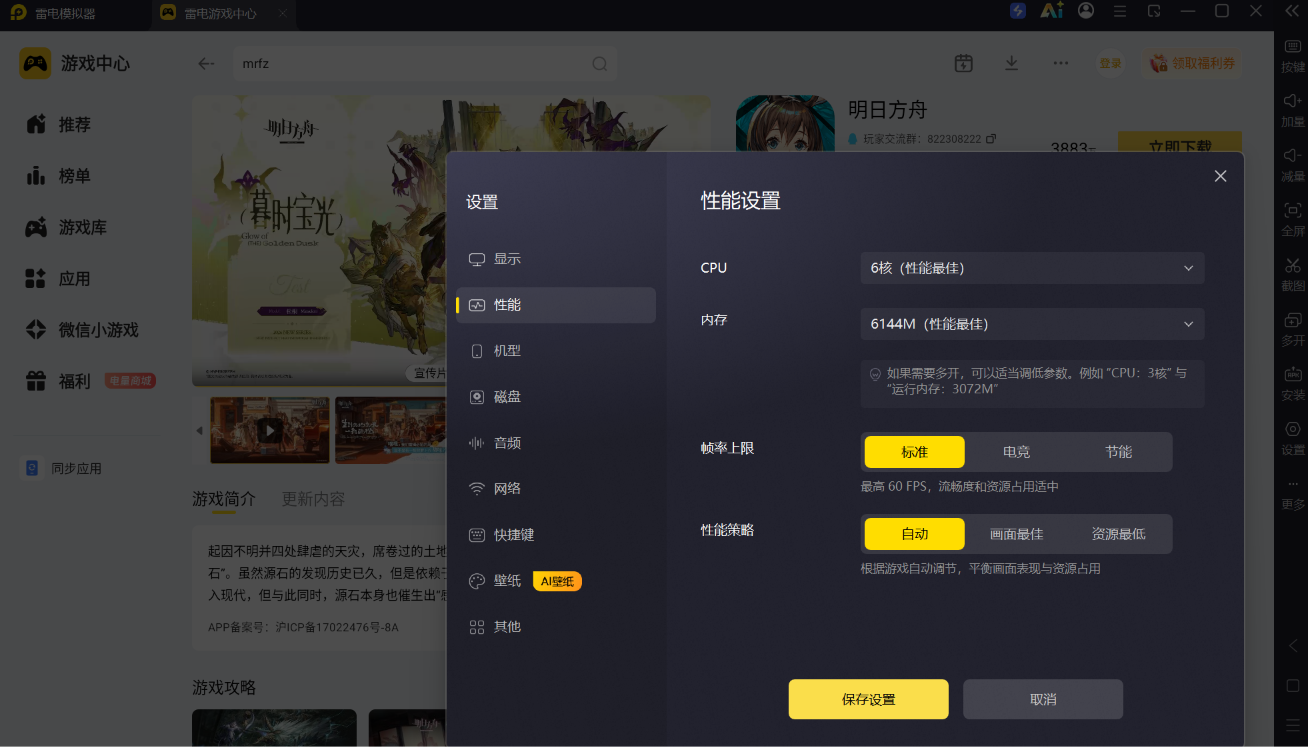The image size is (1308, 747).
Task: Open 设置 settings in right toolbar
Action: pos(1293,439)
